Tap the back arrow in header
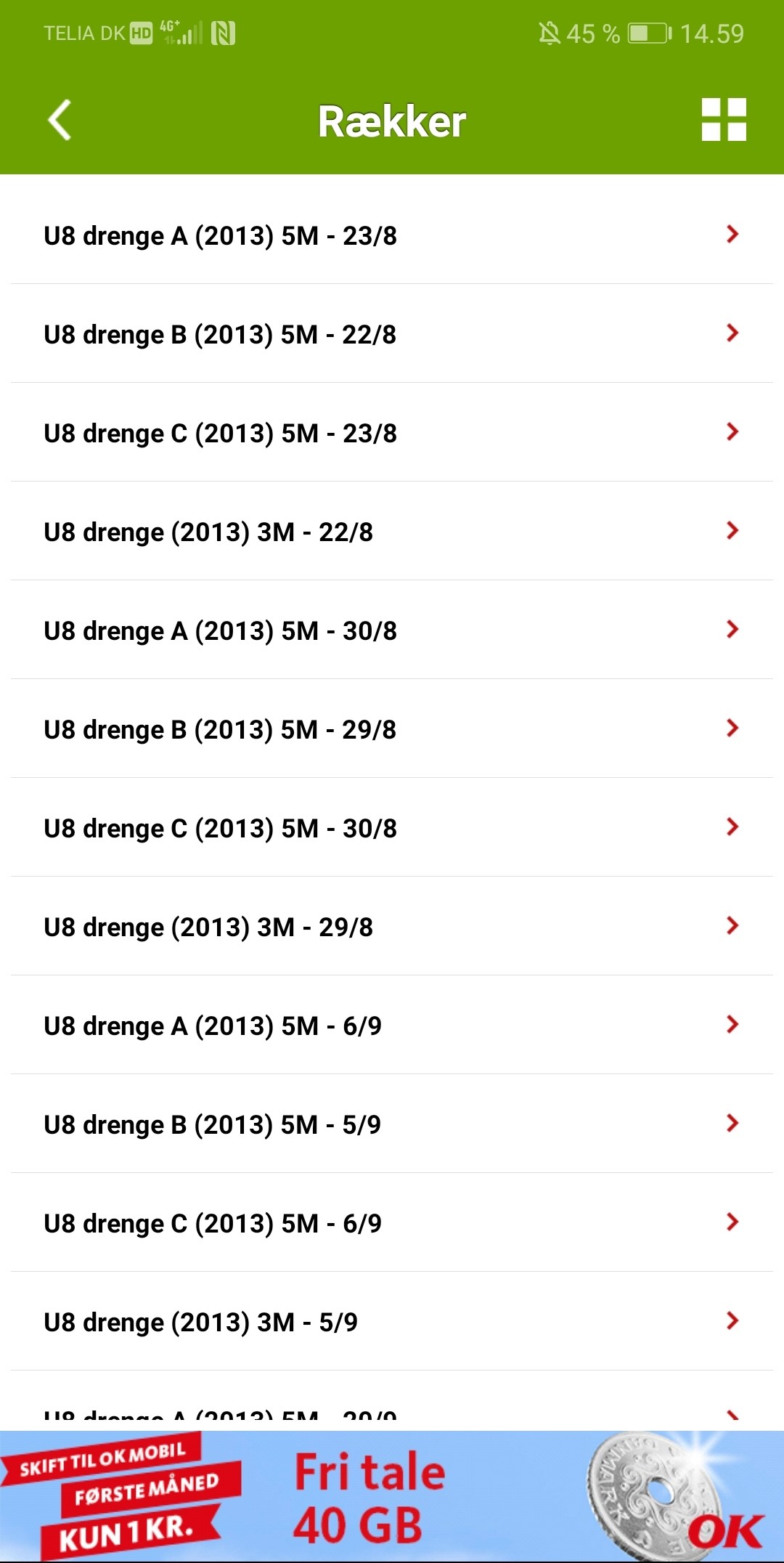The image size is (784, 1563). click(x=60, y=120)
